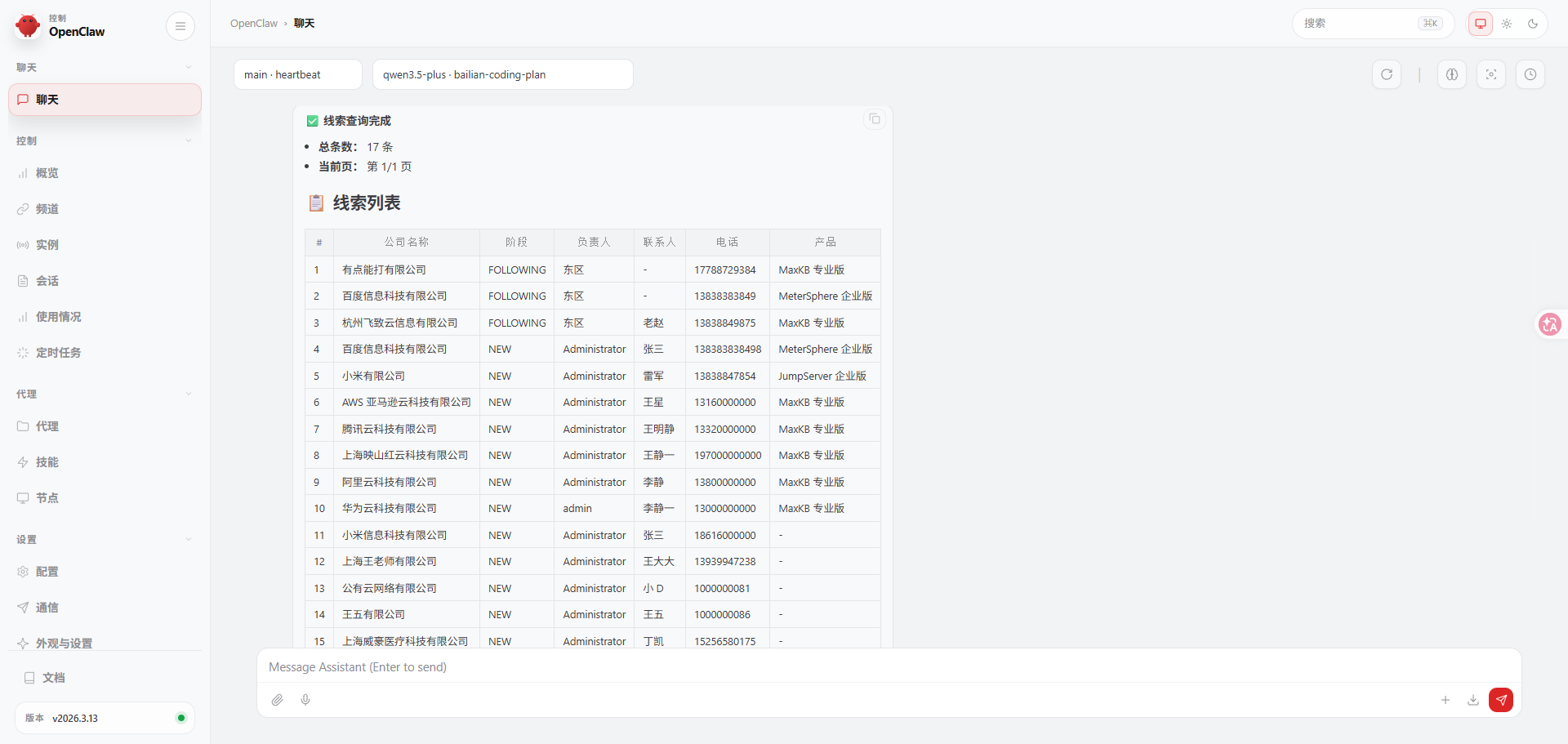Click the plus new session icon
1568x744 pixels.
(x=1445, y=700)
